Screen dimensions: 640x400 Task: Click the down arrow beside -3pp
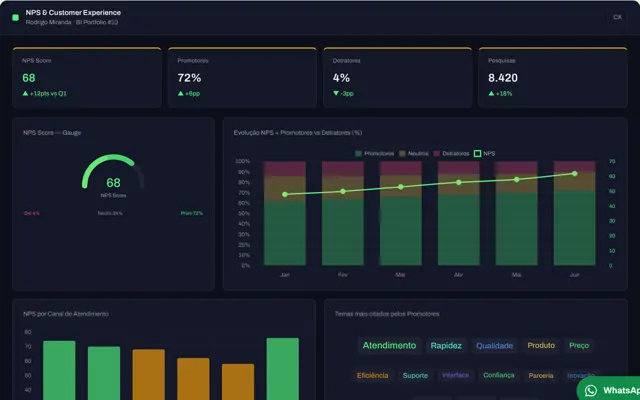336,93
